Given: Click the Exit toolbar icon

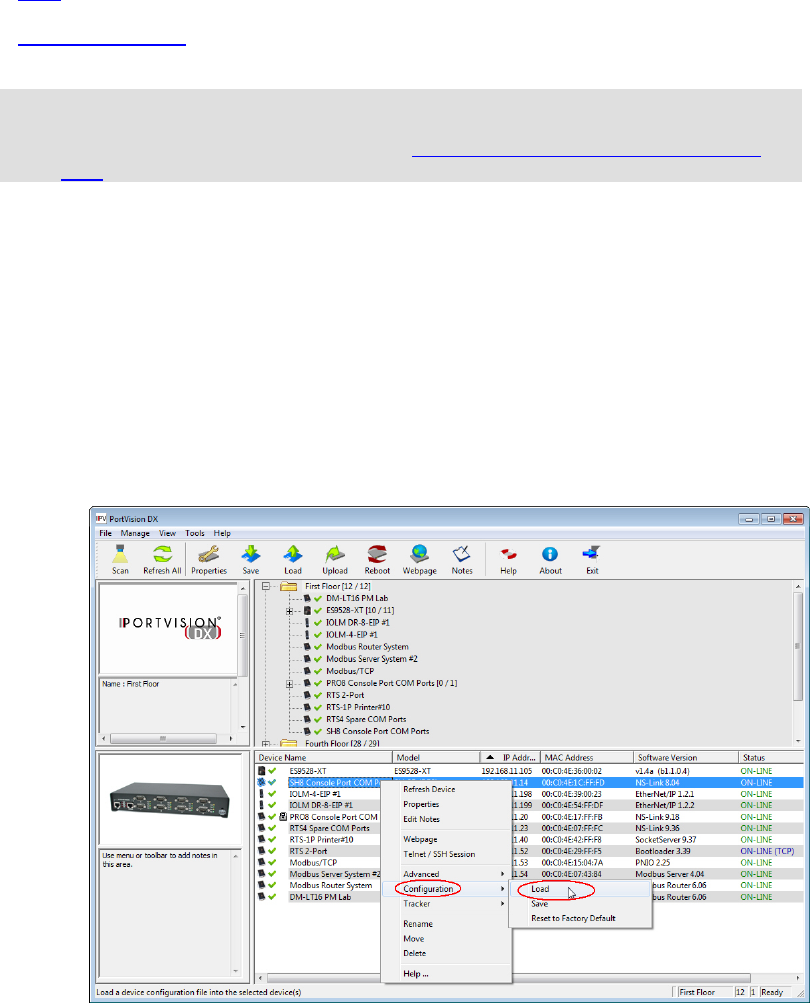Looking at the screenshot, I should pos(592,559).
